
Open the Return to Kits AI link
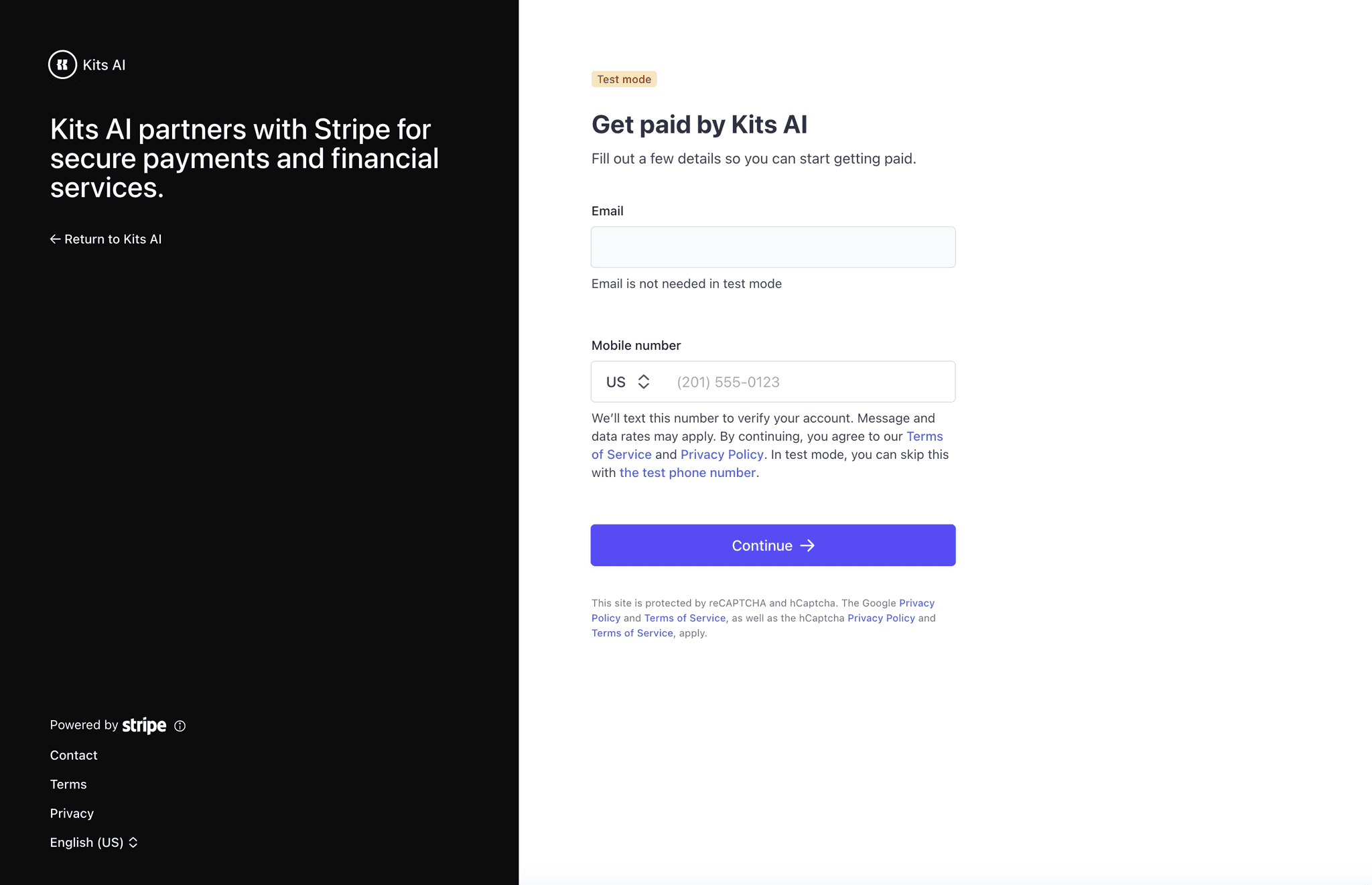(106, 239)
